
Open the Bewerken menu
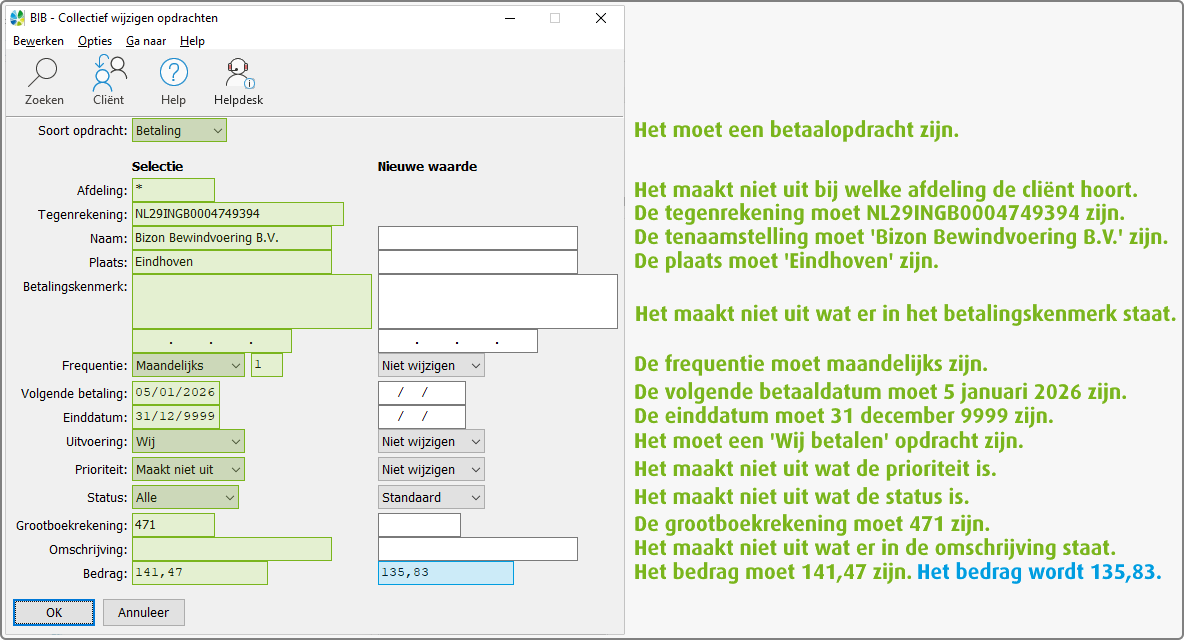pos(38,41)
